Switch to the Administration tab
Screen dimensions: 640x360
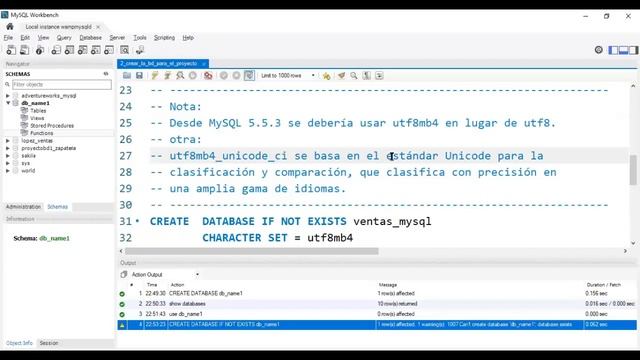[23, 207]
